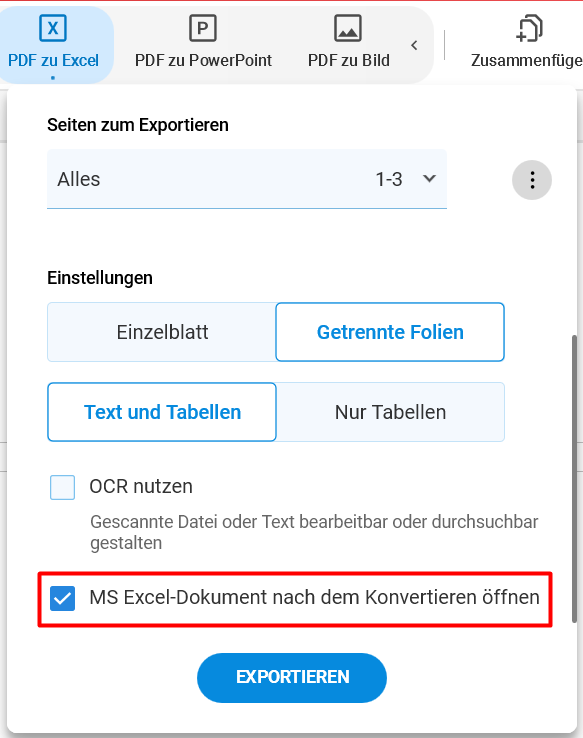Enable the OCR nutzen checkbox

[x=63, y=487]
